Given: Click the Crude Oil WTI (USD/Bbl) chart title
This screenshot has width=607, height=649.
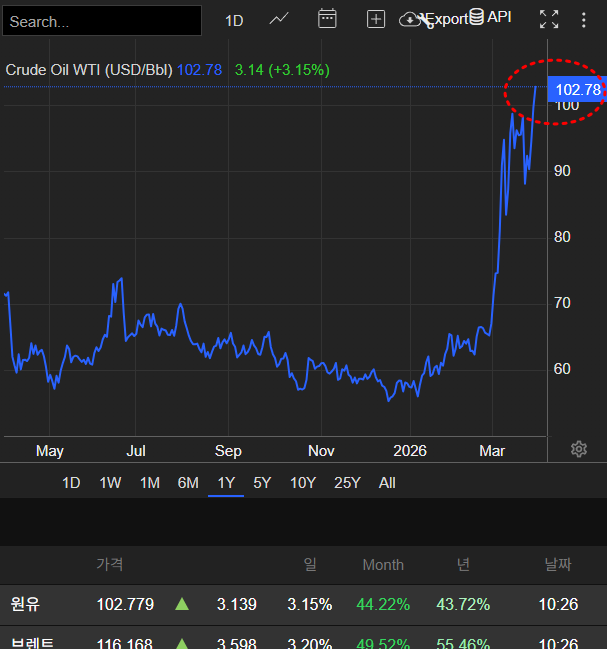Looking at the screenshot, I should (89, 70).
